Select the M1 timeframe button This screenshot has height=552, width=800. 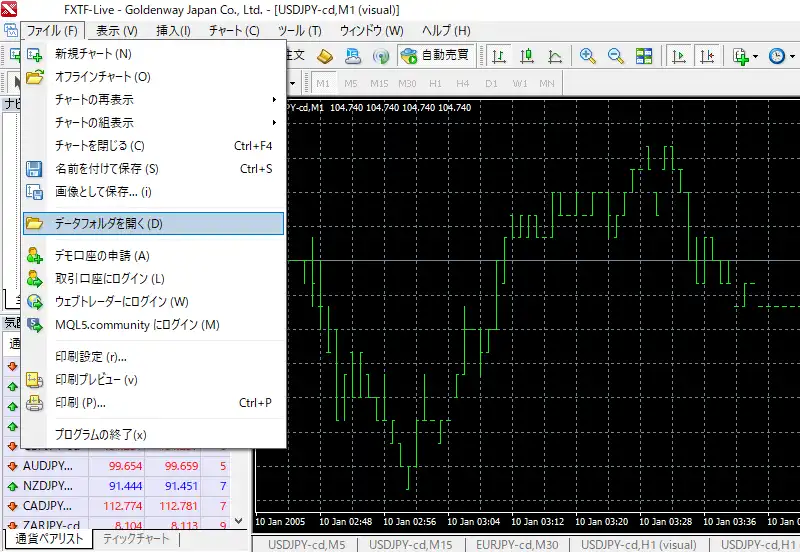pyautogui.click(x=323, y=83)
